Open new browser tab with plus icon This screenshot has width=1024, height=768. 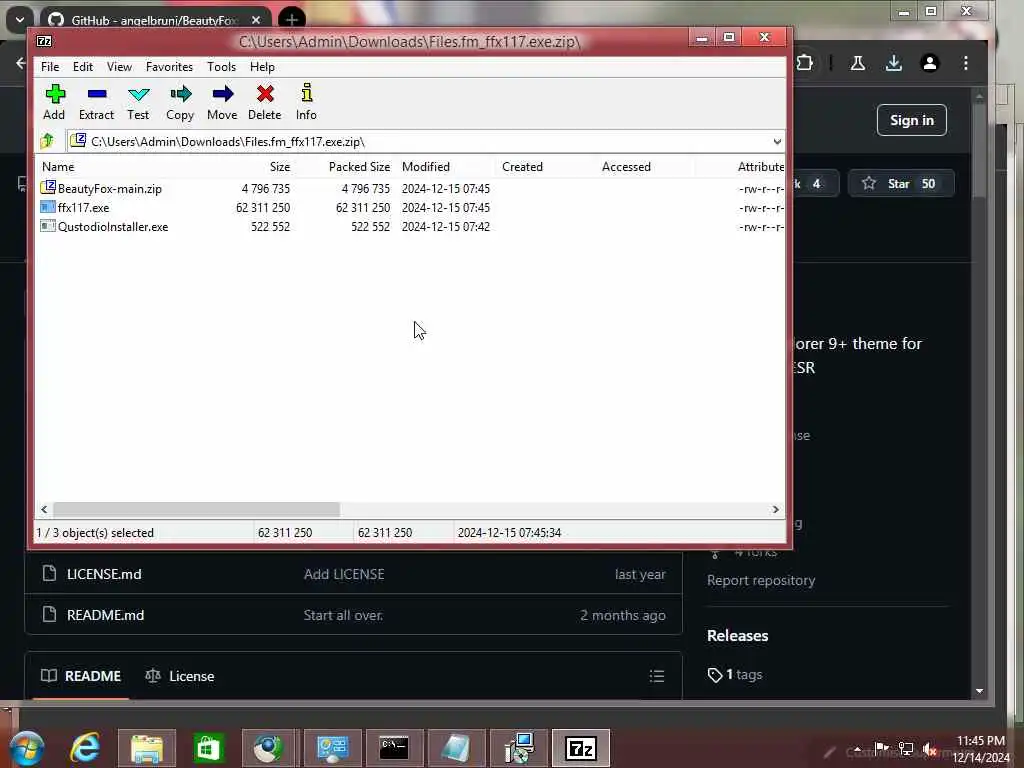[292, 20]
